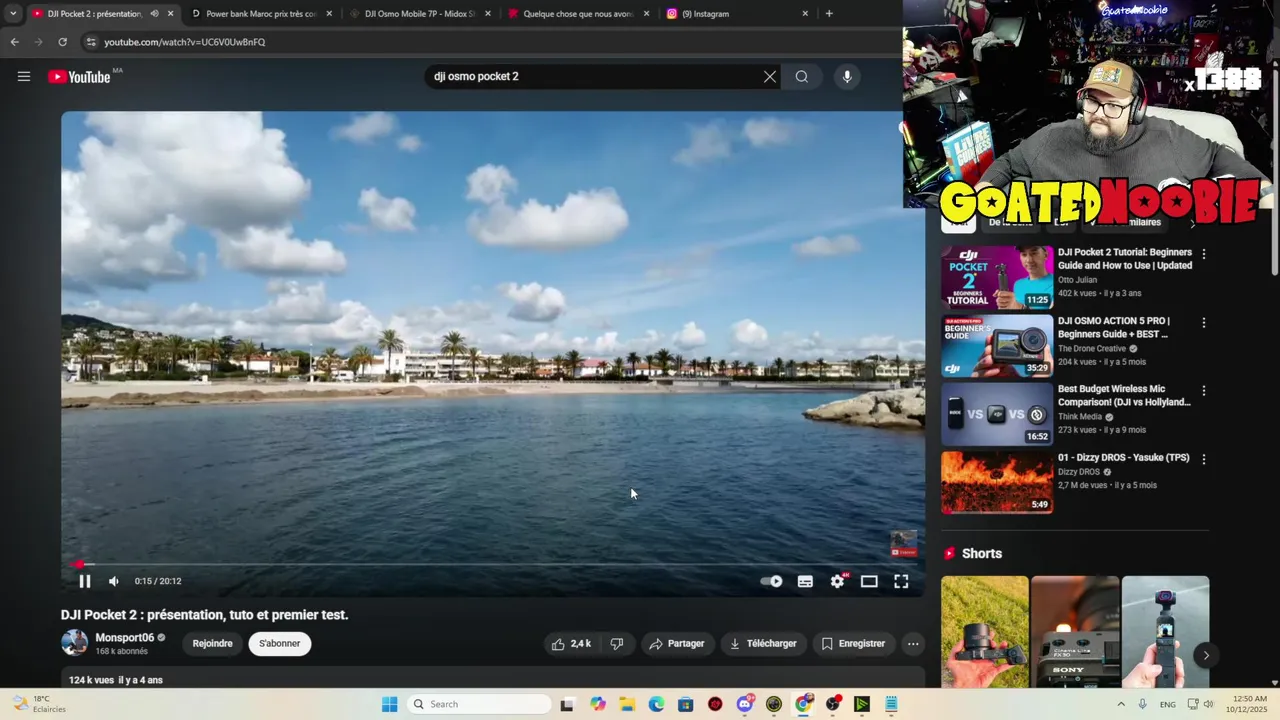Click browser back arrow
Viewport: 1280px width, 720px height.
14,42
